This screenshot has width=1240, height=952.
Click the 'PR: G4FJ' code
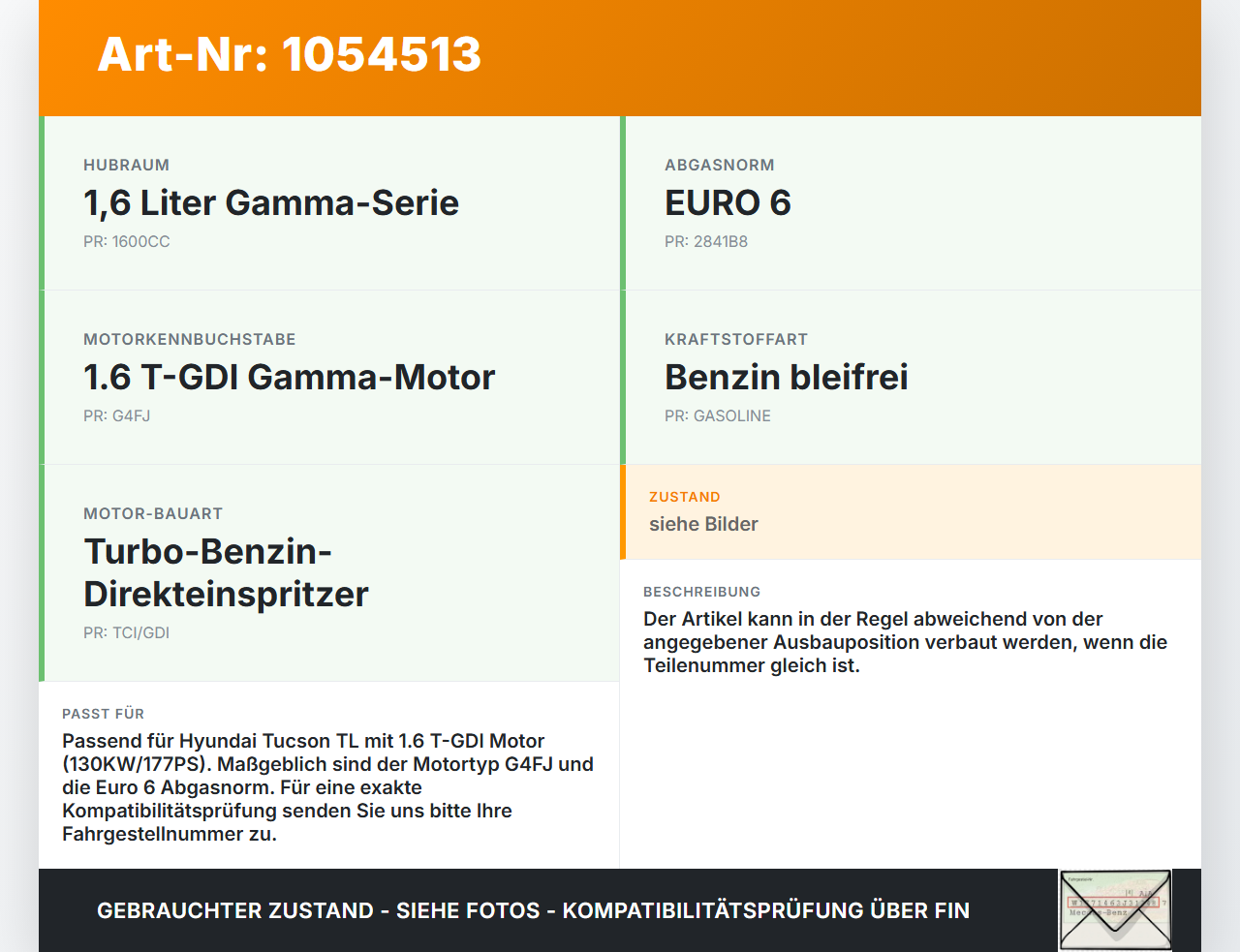[117, 416]
